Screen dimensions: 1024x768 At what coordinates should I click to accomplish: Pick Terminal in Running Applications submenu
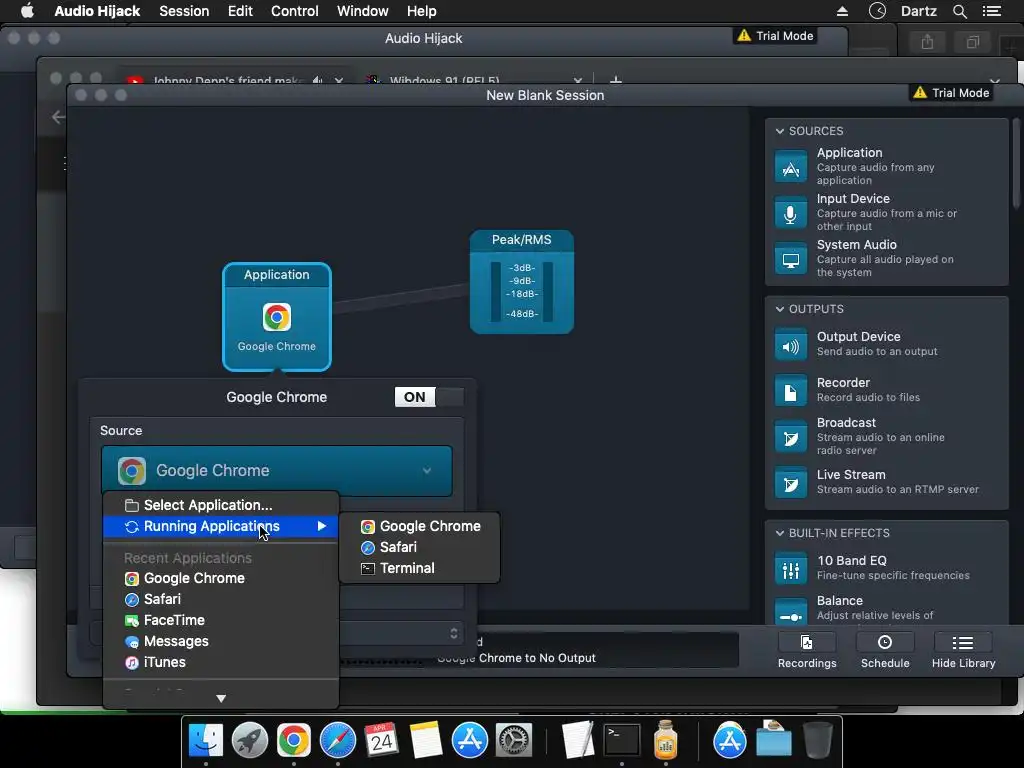[420, 568]
